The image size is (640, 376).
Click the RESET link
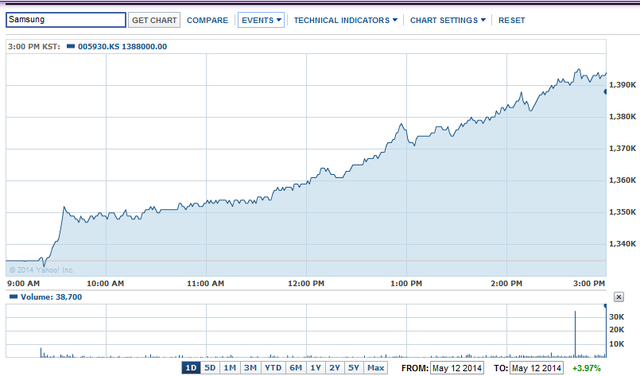511,20
